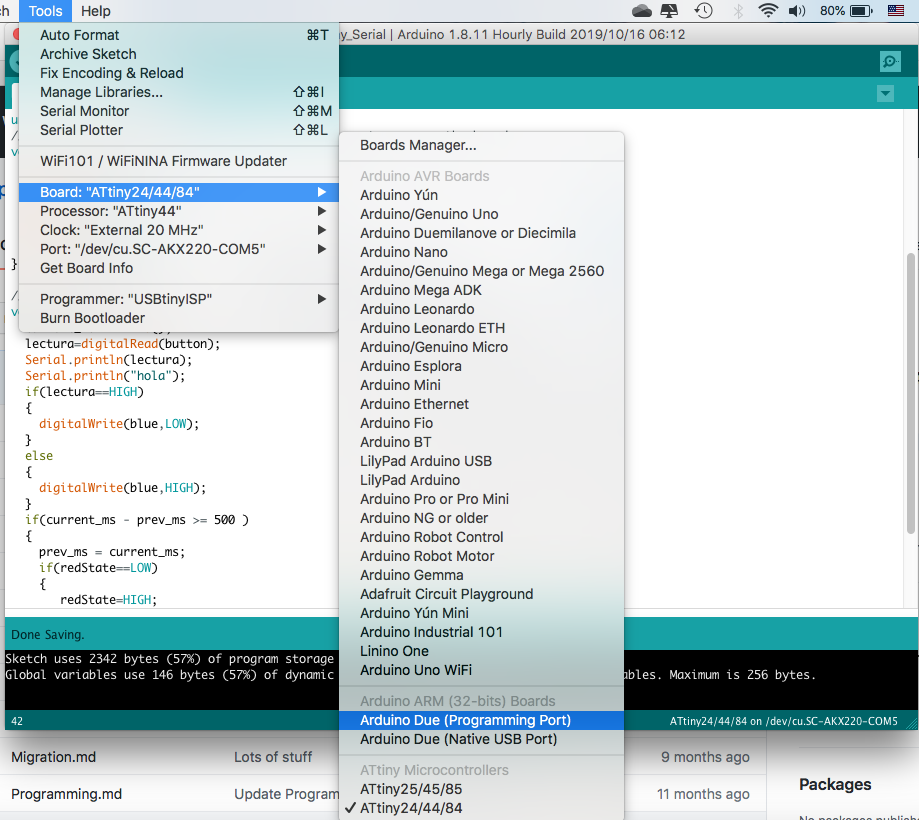Select Arduino Due (Native USB Port)
Viewport: 919px width, 820px height.
tap(481, 739)
